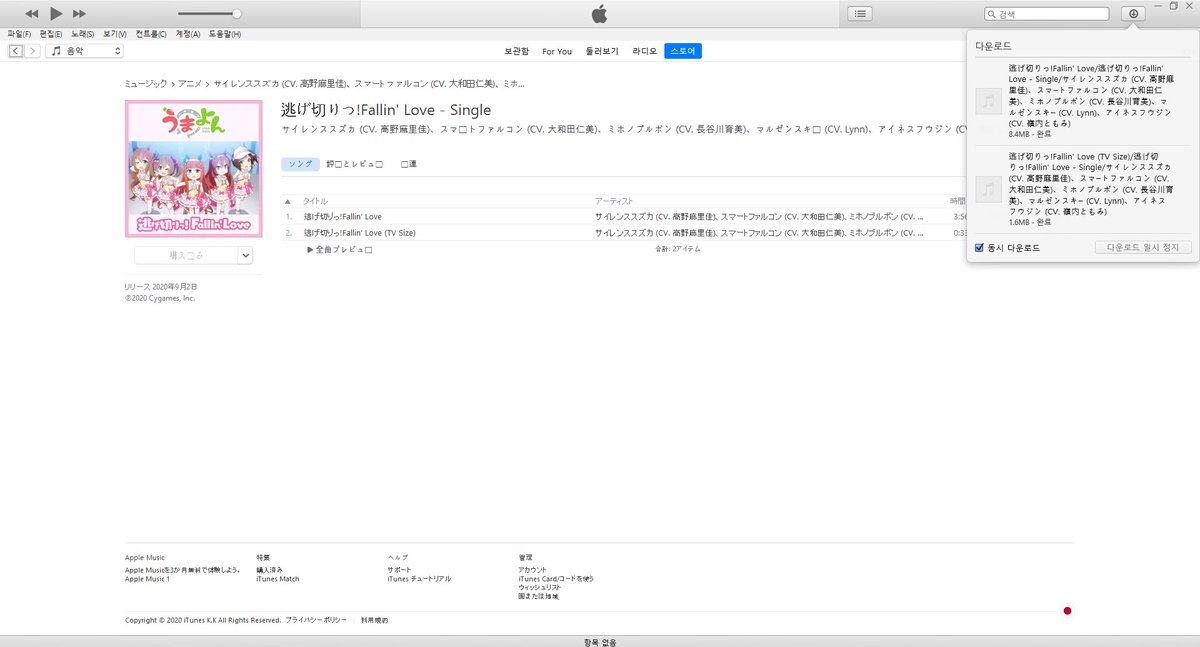Image resolution: width=1200 pixels, height=647 pixels.
Task: Click the artist name in track 1 row
Action: click(x=759, y=217)
